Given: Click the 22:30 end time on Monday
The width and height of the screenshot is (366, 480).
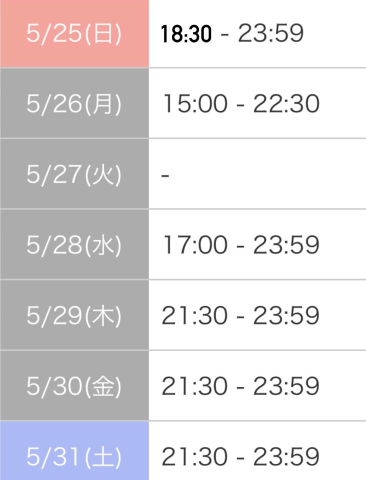Looking at the screenshot, I should pyautogui.click(x=286, y=104).
